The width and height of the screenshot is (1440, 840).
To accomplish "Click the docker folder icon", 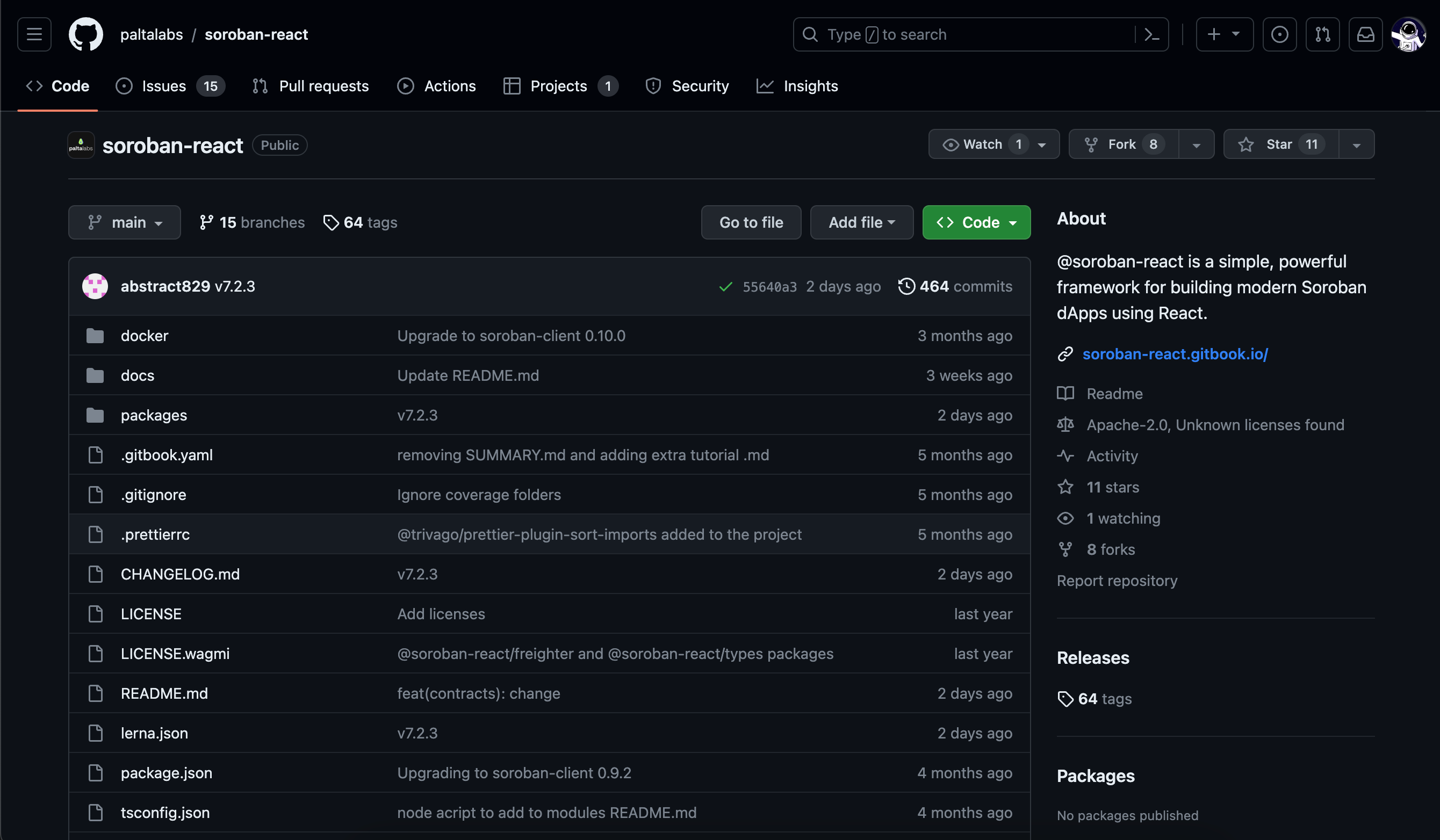I will (95, 336).
